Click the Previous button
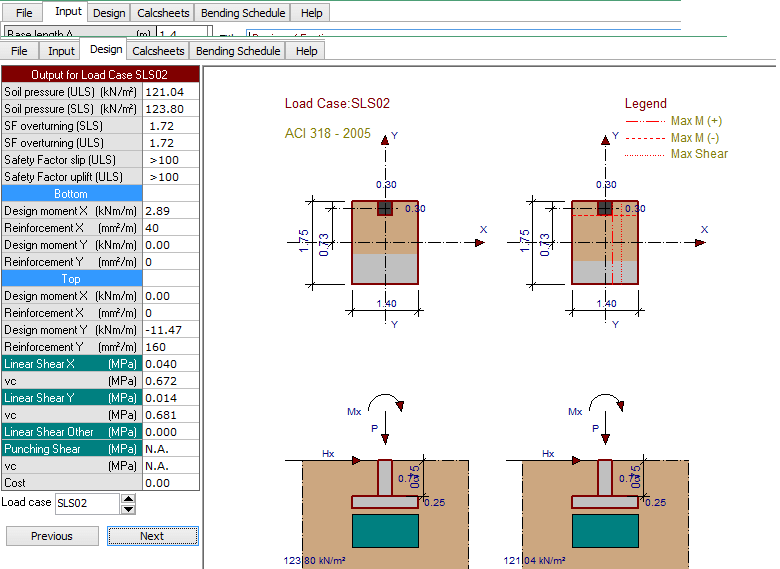Image resolution: width=780 pixels, height=569 pixels. coord(52,536)
